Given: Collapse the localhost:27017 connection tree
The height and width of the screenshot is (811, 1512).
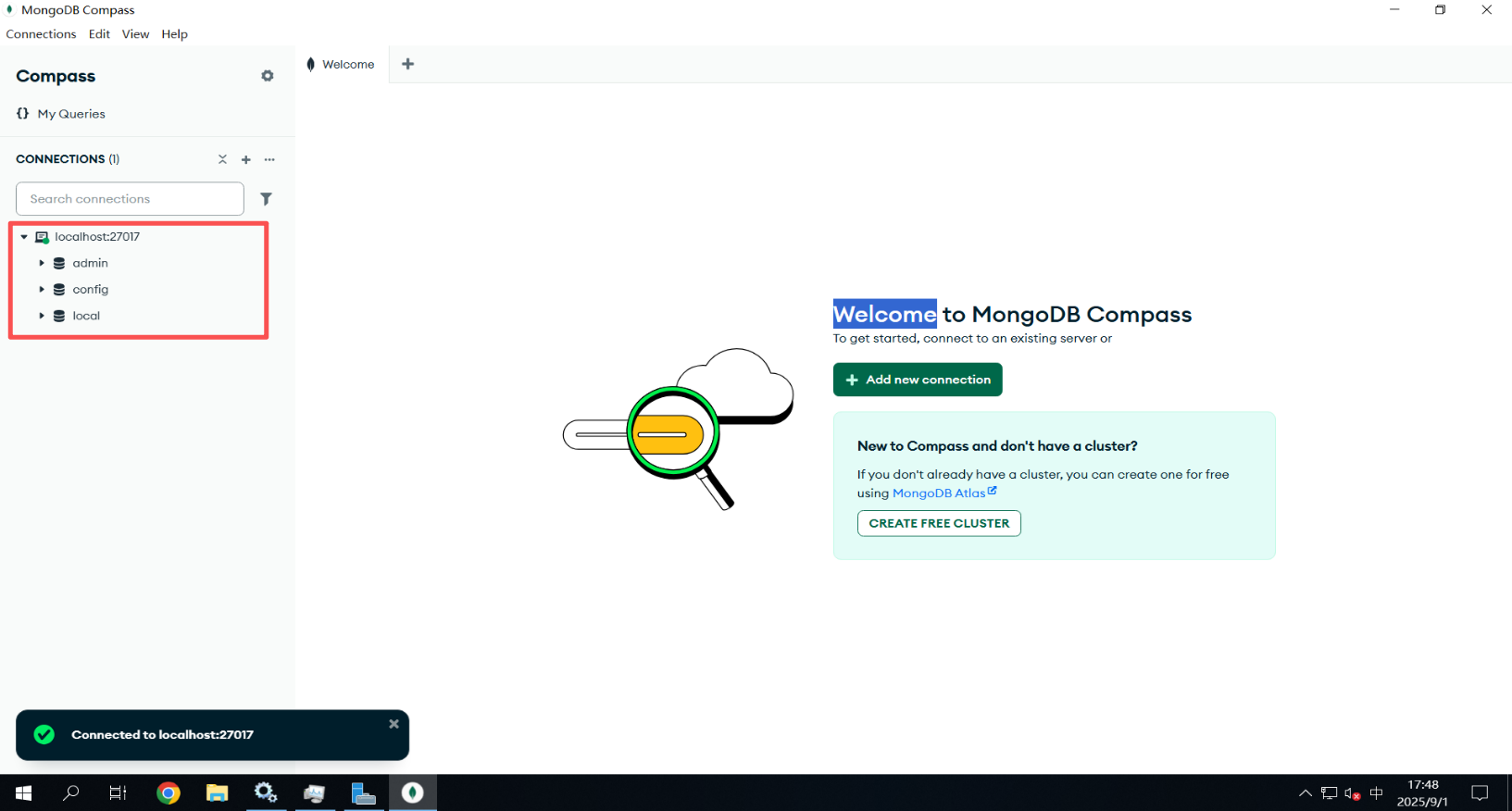Looking at the screenshot, I should click(x=24, y=237).
